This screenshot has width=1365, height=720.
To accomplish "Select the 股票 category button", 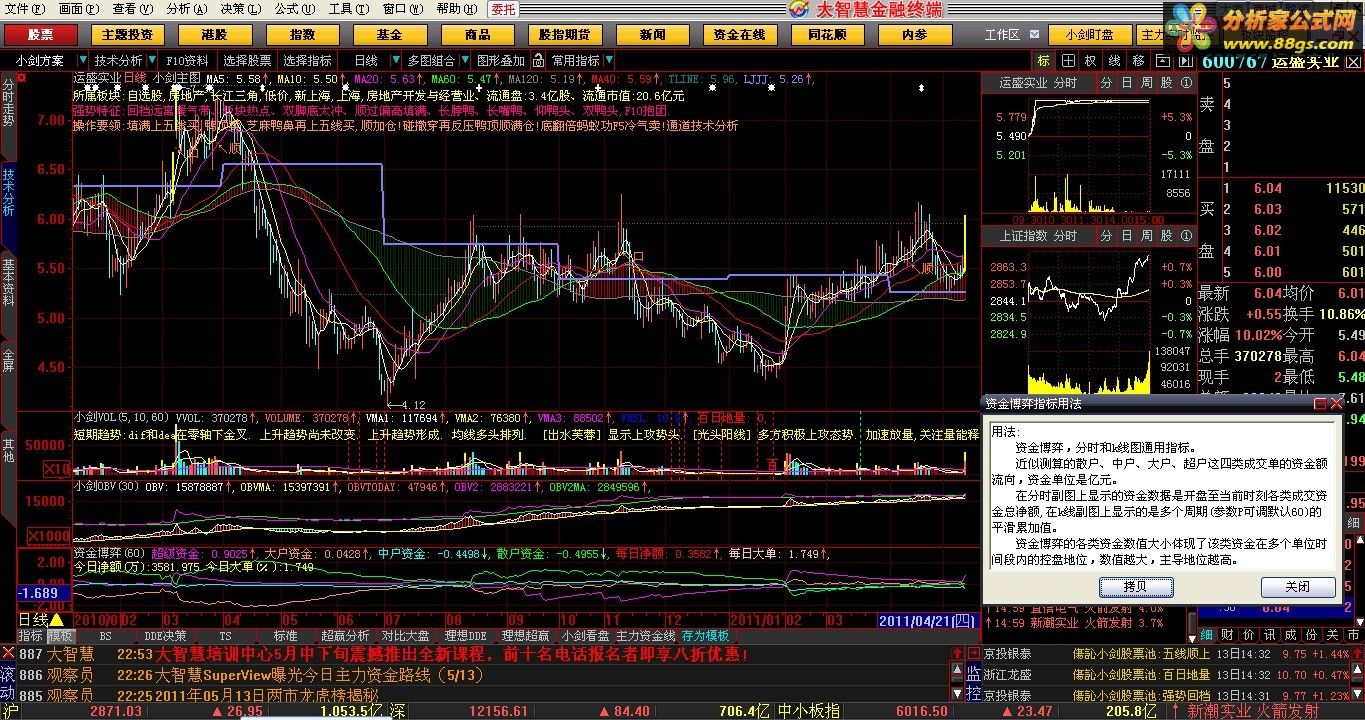I will tap(40, 34).
